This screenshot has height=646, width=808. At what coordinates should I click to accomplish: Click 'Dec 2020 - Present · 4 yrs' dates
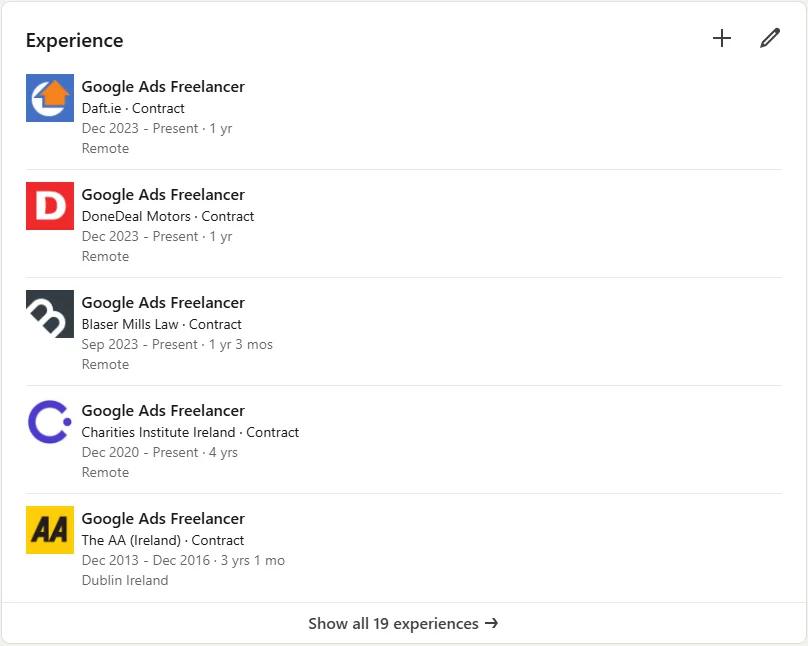pyautogui.click(x=160, y=452)
